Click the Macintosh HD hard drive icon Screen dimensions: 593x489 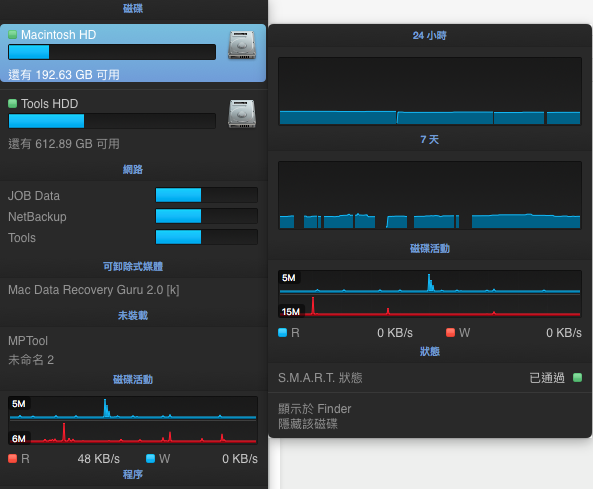click(242, 45)
